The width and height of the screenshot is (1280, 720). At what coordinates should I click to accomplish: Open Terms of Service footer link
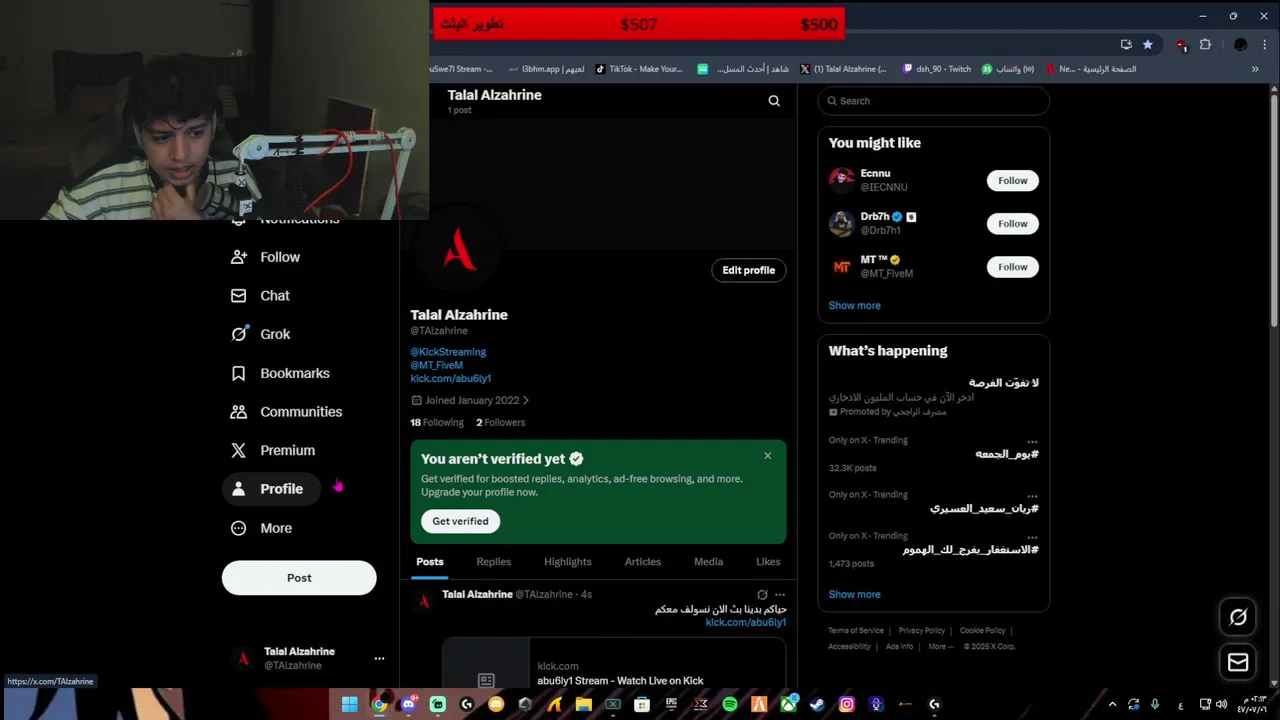tap(856, 631)
